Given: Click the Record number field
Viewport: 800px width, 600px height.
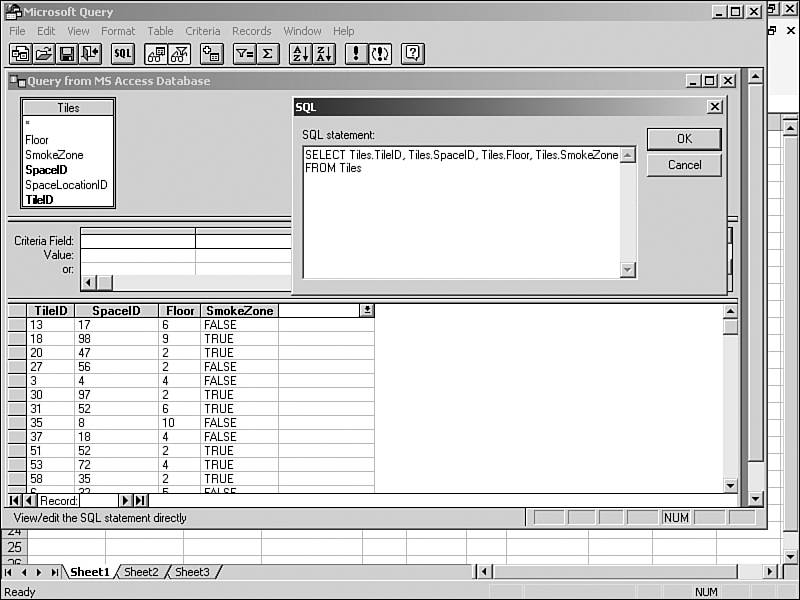Looking at the screenshot, I should pos(99,501).
